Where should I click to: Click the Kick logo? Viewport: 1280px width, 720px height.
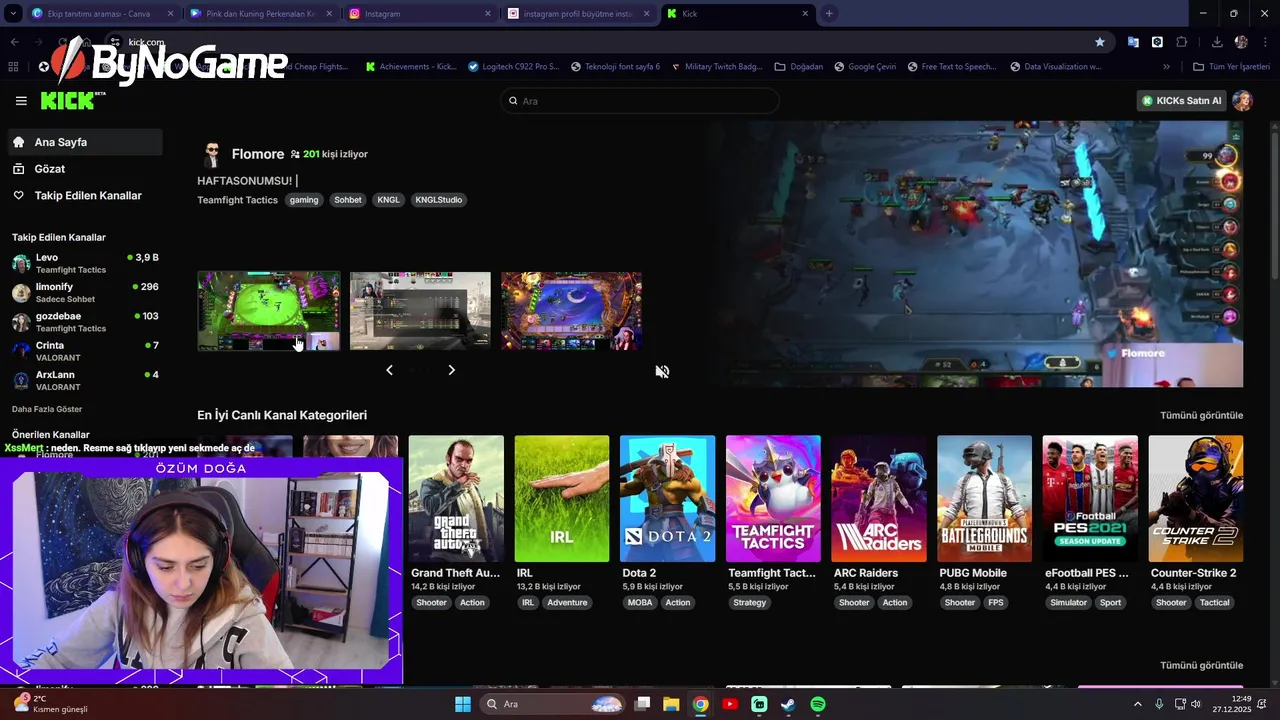point(72,101)
